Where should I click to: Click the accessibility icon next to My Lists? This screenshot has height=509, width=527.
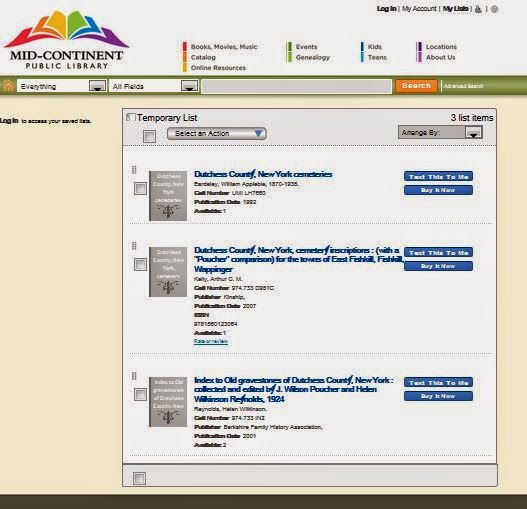click(x=478, y=9)
